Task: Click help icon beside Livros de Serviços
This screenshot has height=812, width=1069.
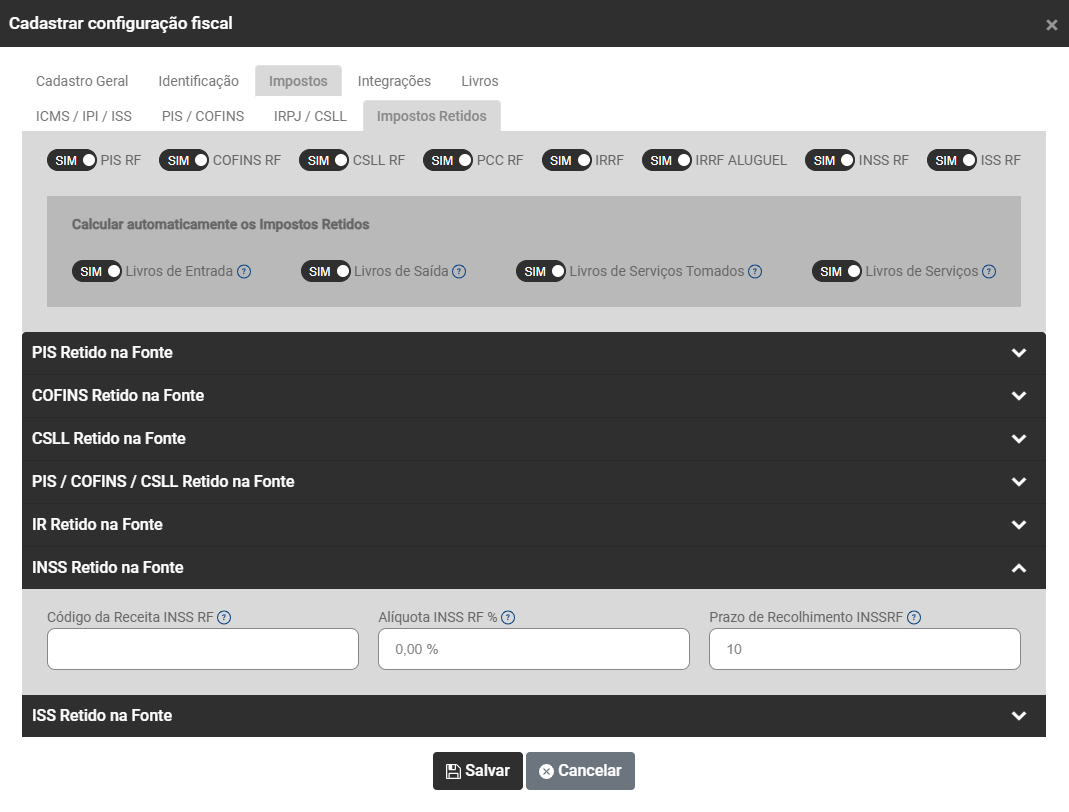Action: coord(988,271)
